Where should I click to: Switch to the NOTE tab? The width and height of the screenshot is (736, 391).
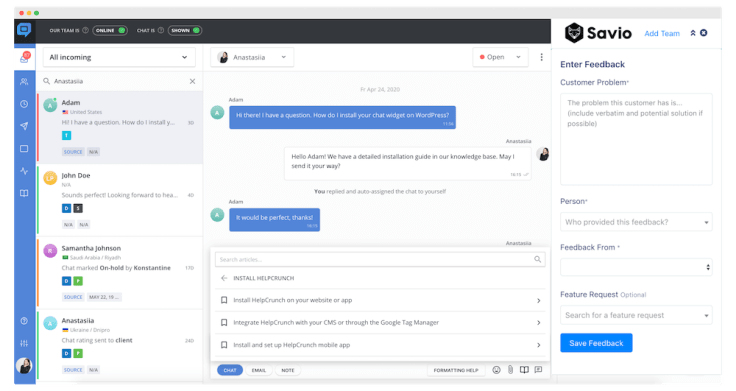coord(288,370)
